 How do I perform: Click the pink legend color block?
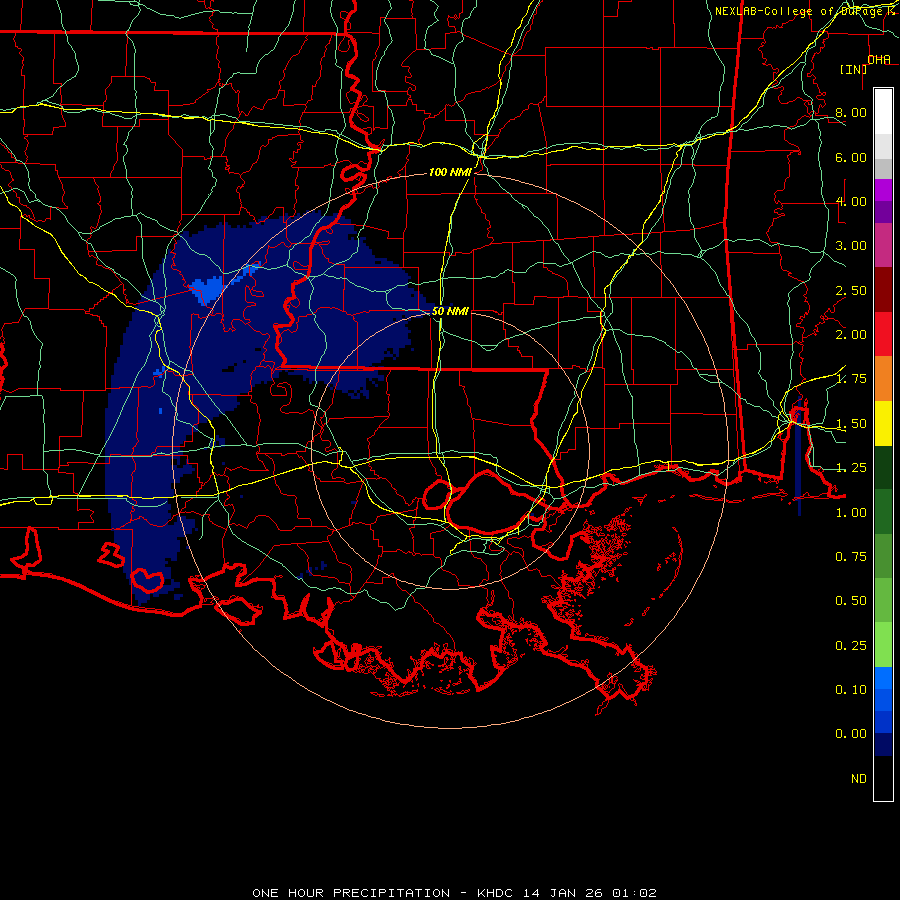pos(883,246)
